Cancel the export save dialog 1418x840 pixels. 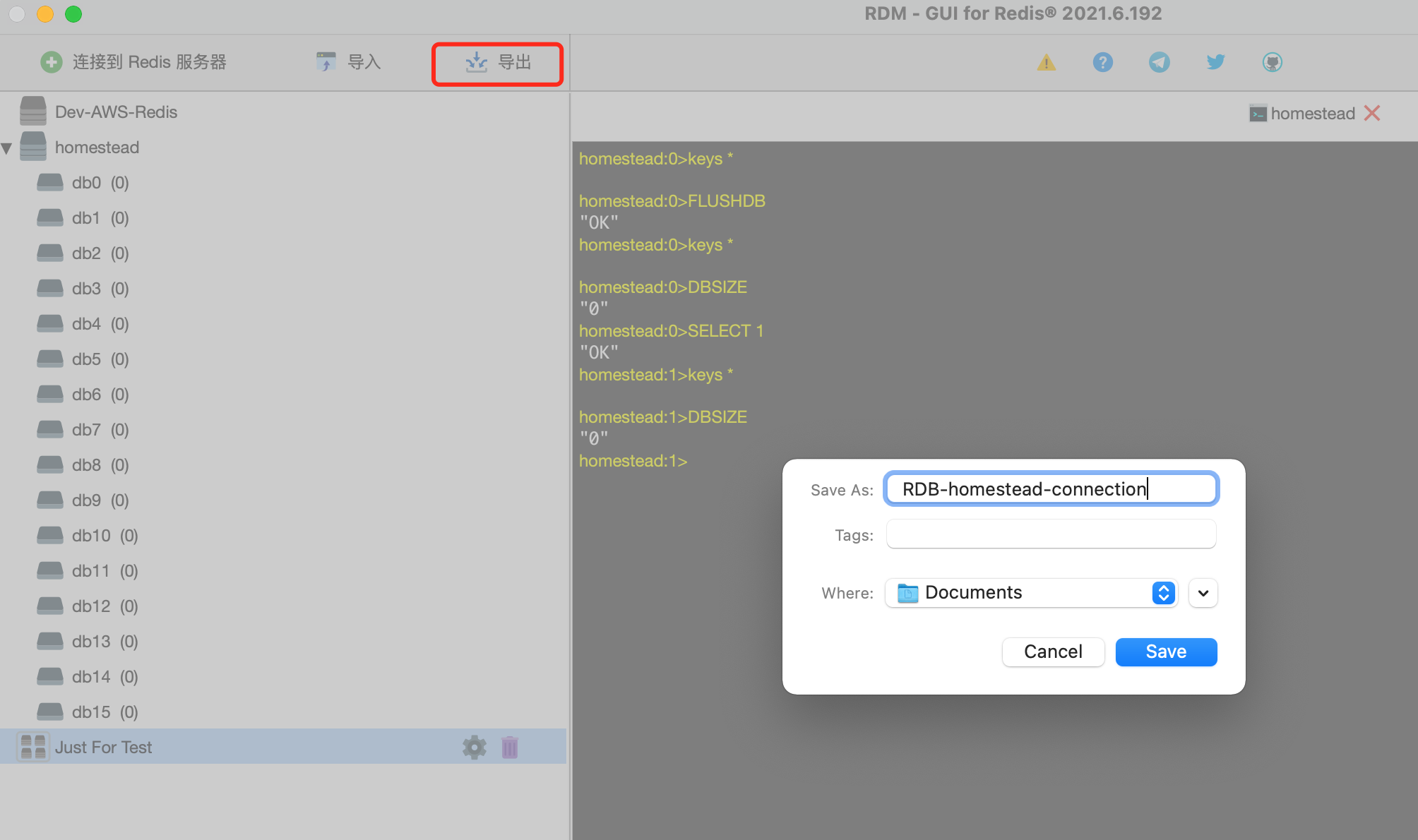click(1053, 652)
